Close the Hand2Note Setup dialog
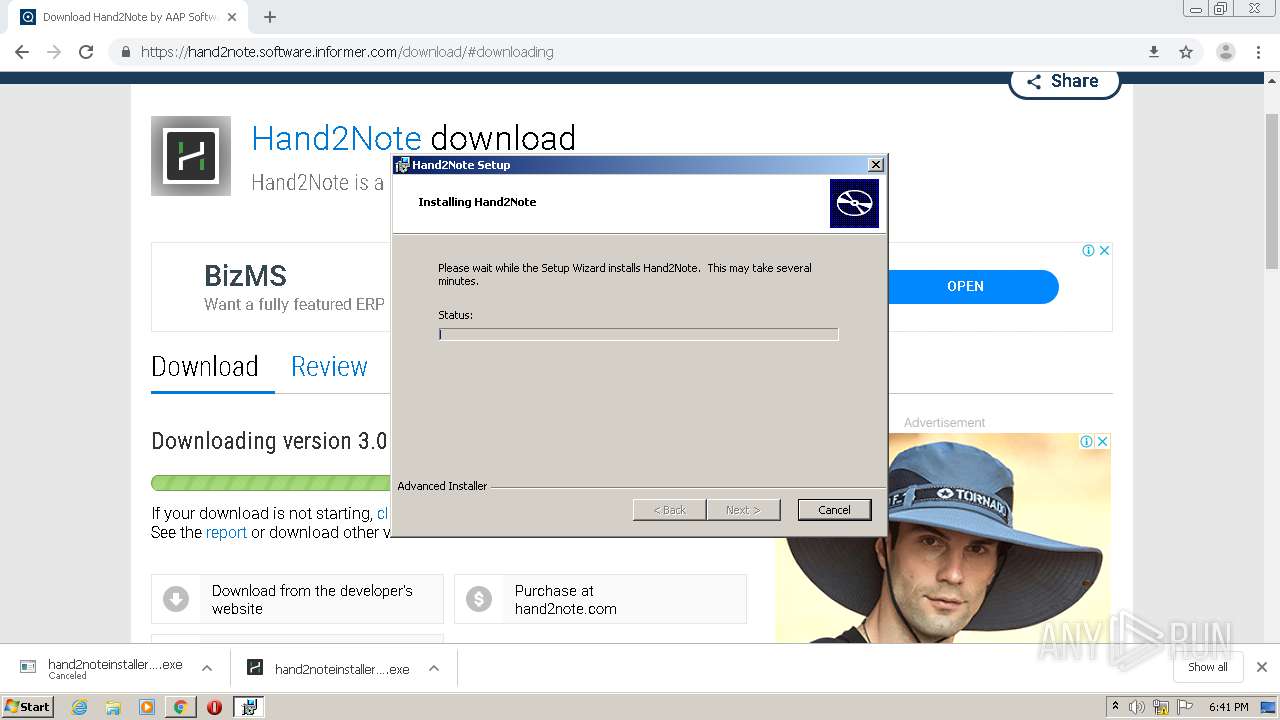Viewport: 1280px width, 720px height. click(876, 165)
